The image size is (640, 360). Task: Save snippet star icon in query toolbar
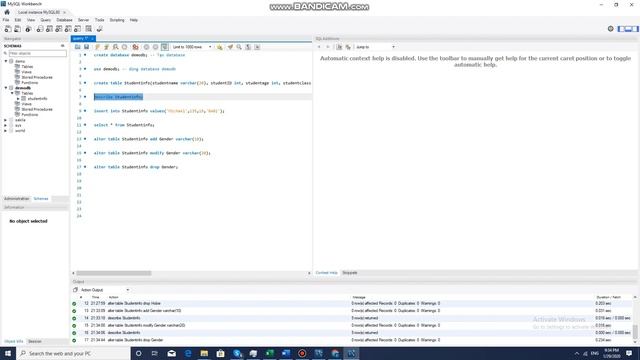[x=220, y=47]
